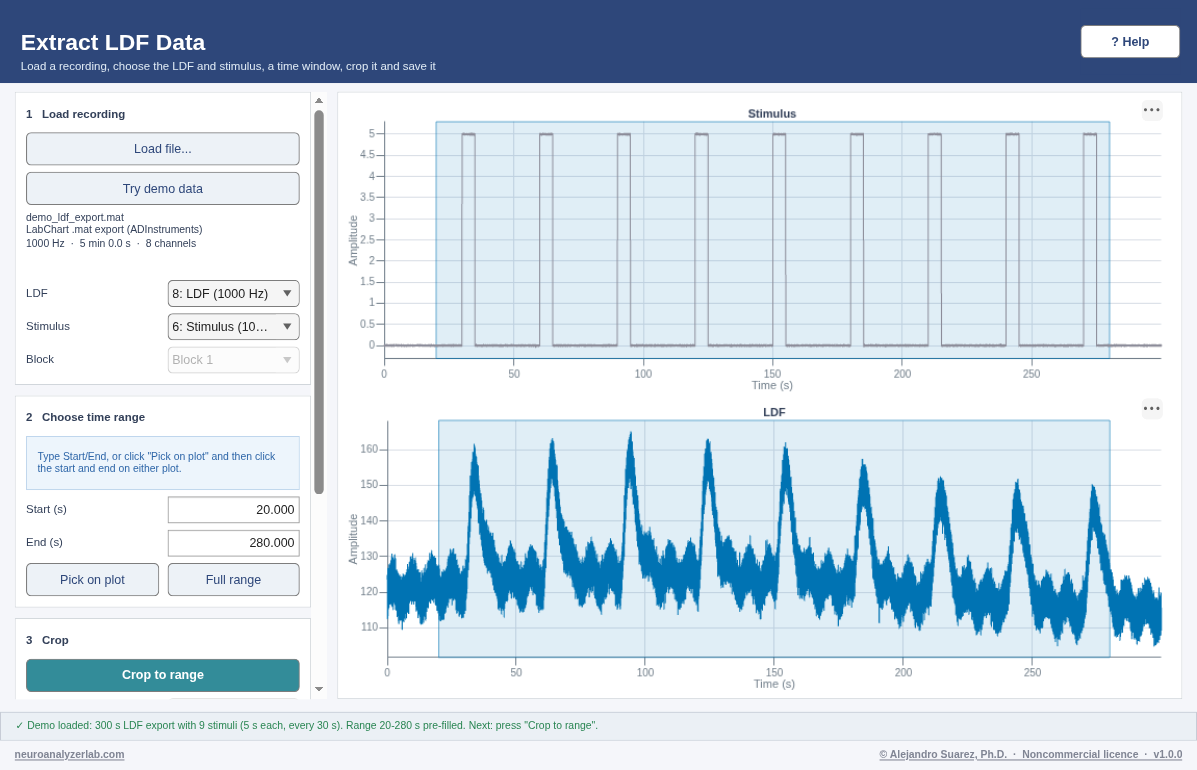Open the Stimulus channel dropdown

coord(233,327)
